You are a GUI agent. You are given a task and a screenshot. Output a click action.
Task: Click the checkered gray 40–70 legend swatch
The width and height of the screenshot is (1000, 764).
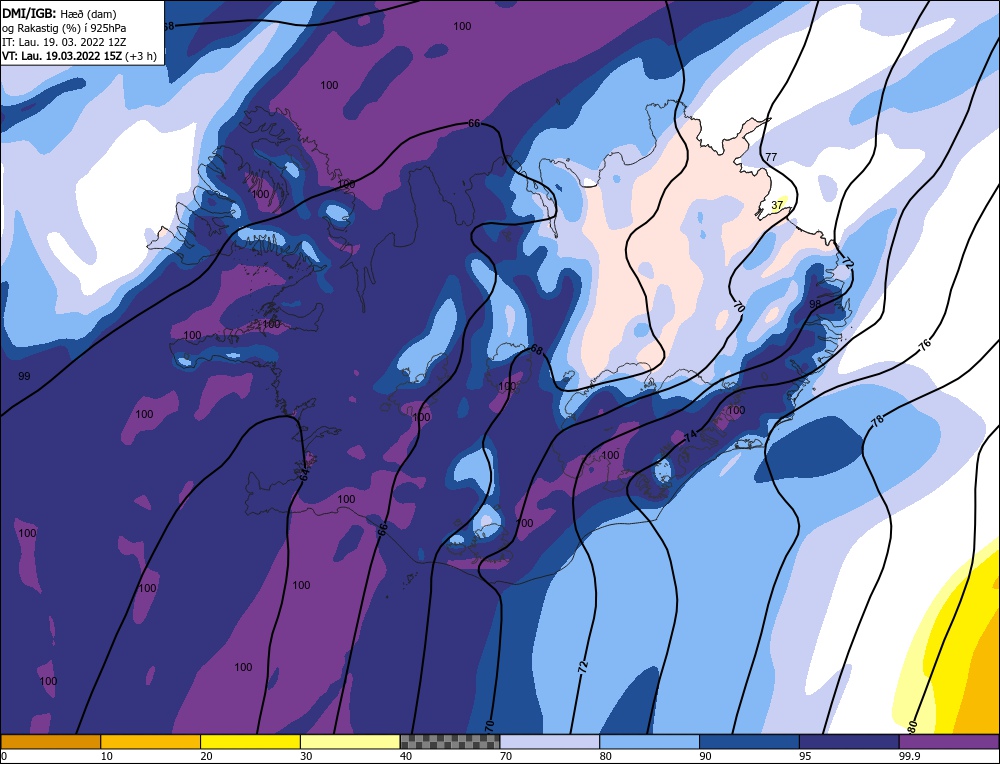tap(450, 742)
